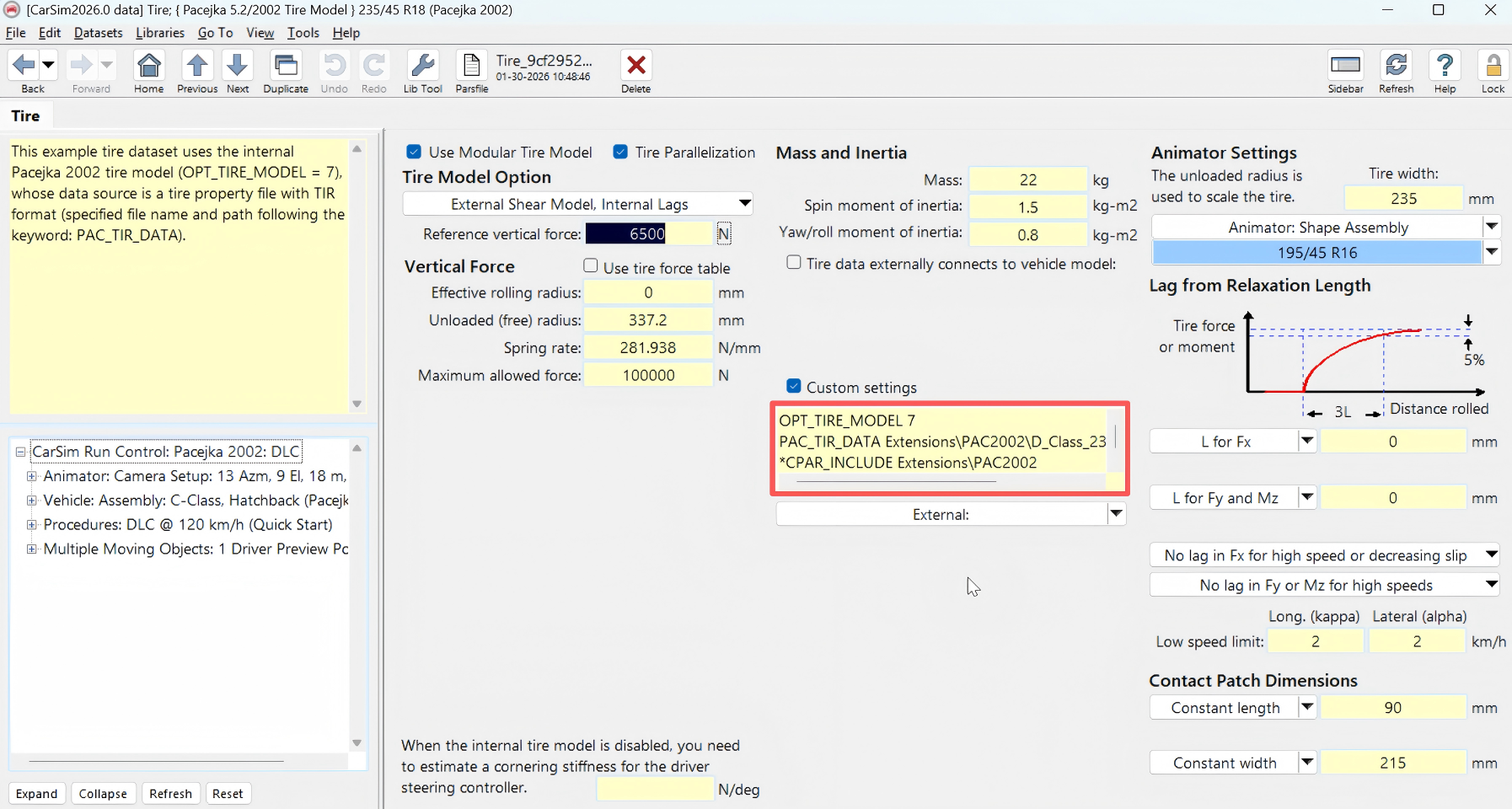The width and height of the screenshot is (1512, 809).
Task: Open the Constant width dropdown
Action: [1307, 763]
